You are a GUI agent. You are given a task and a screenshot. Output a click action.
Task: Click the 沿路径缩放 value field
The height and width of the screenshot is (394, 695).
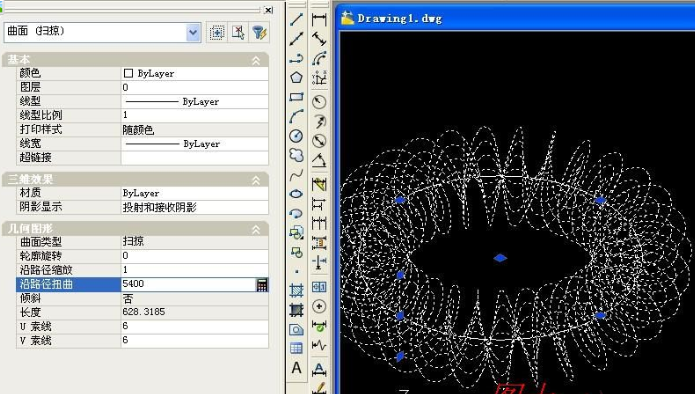[x=195, y=270]
